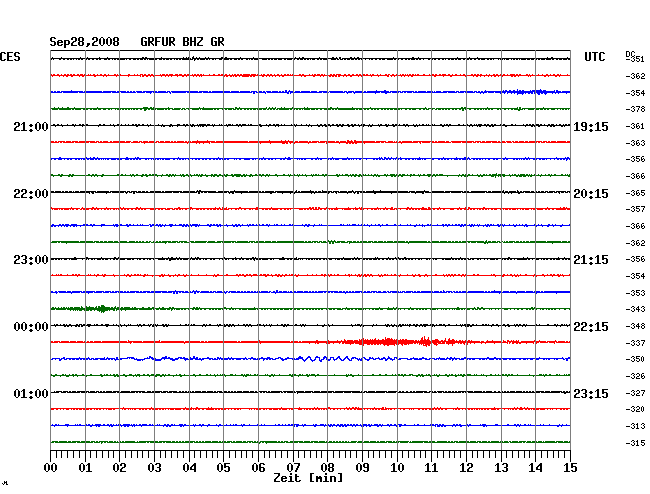Image resolution: width=650 pixels, height=494 pixels.
Task: Click the DC offset value -337
Action: point(635,343)
